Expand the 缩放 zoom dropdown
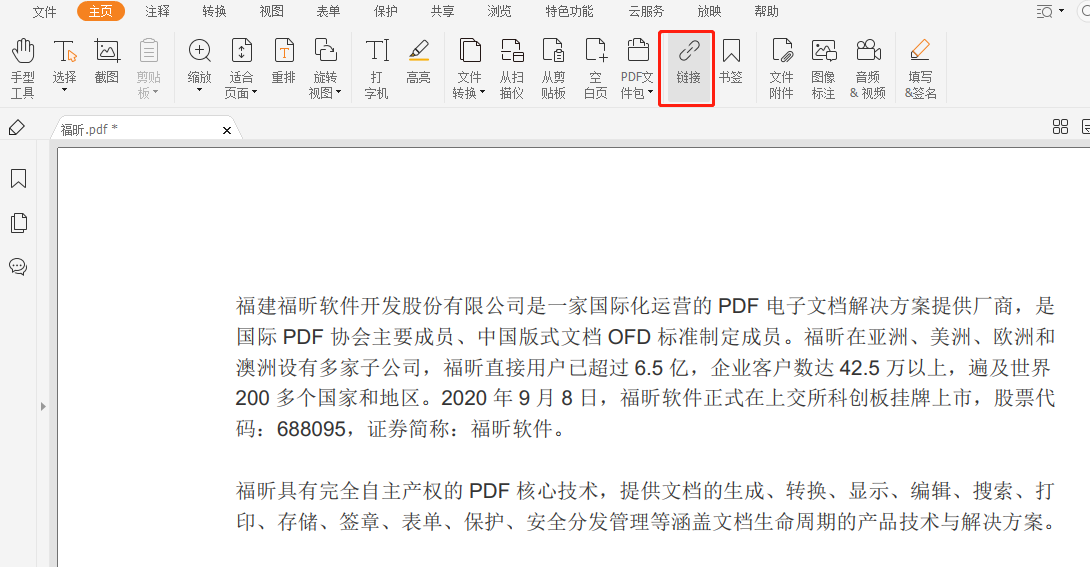This screenshot has height=567, width=1090. coord(199,91)
